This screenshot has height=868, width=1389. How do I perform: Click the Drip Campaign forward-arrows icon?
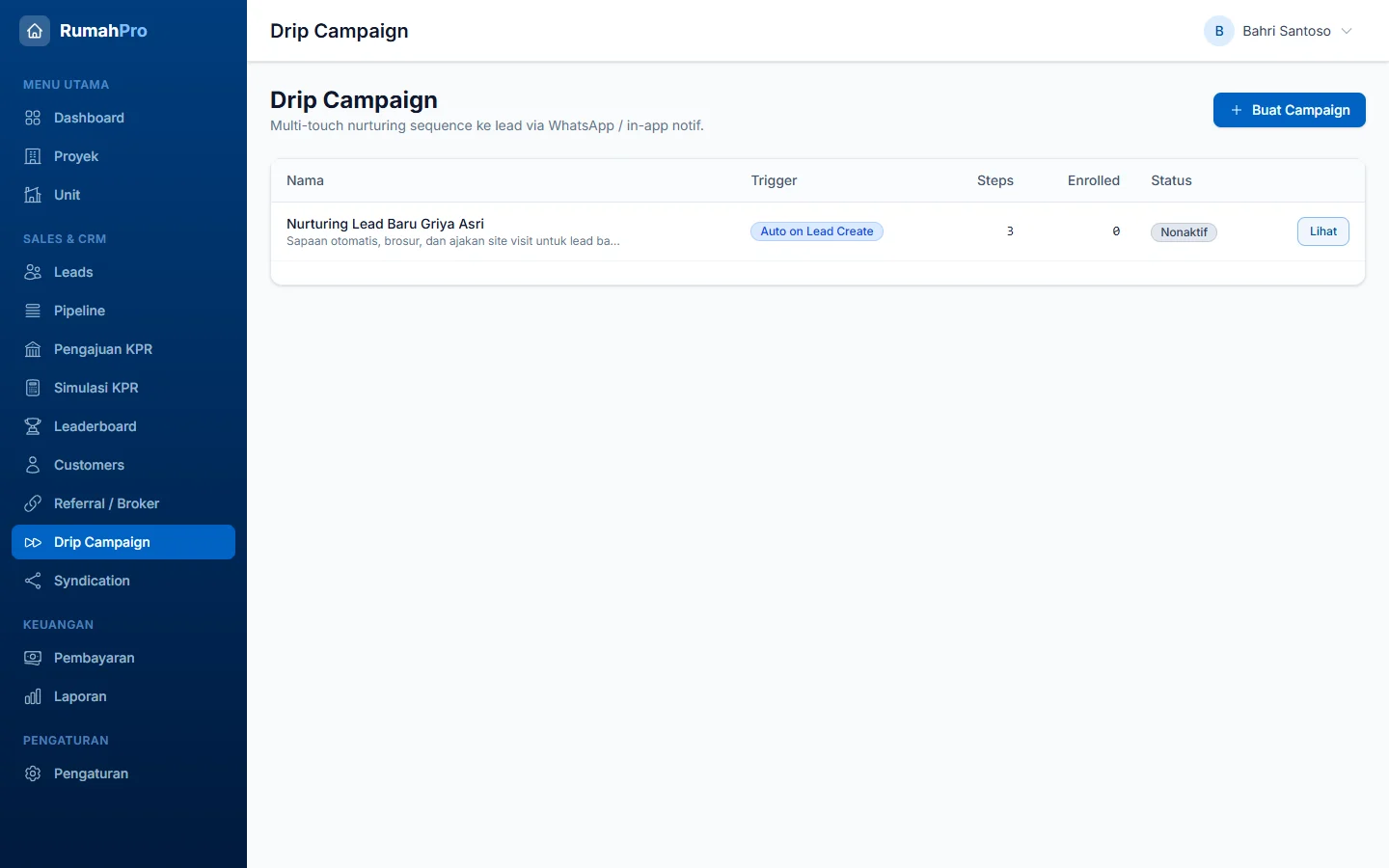click(33, 542)
